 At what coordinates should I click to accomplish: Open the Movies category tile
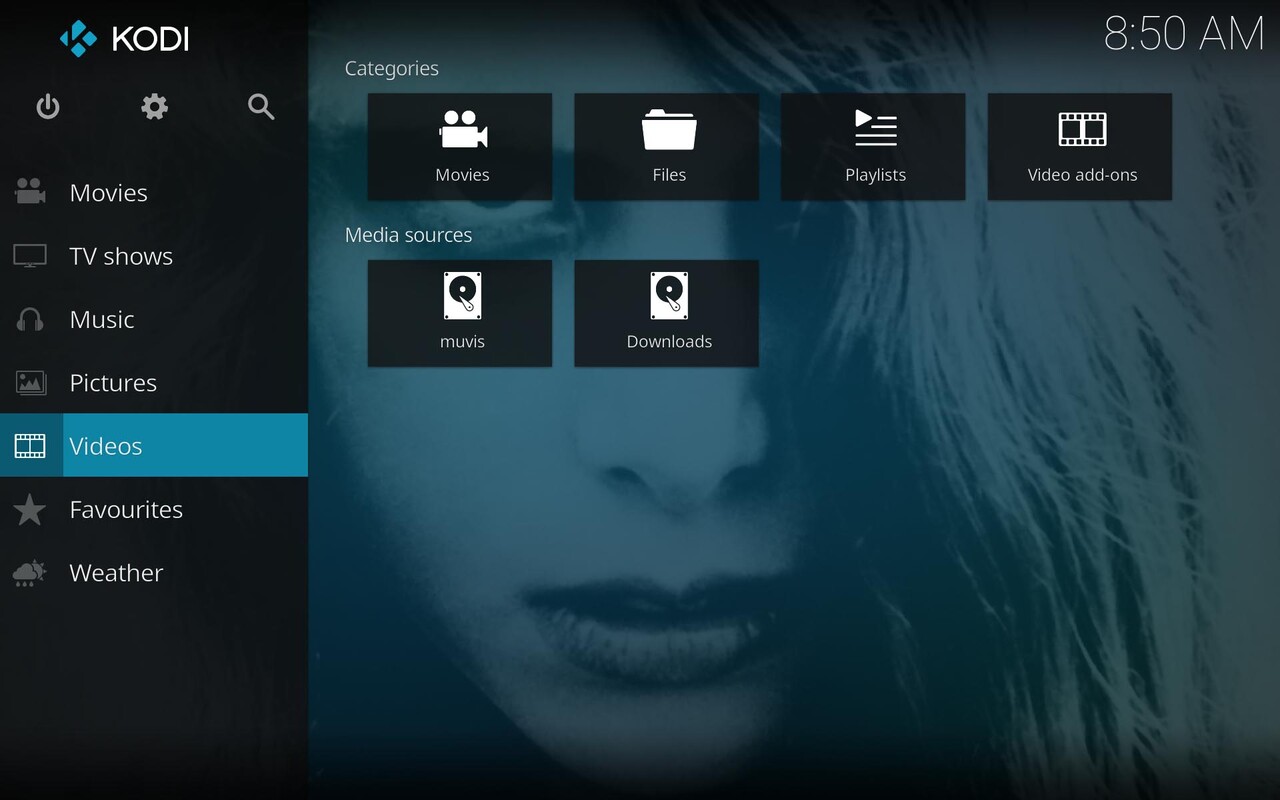pyautogui.click(x=460, y=147)
